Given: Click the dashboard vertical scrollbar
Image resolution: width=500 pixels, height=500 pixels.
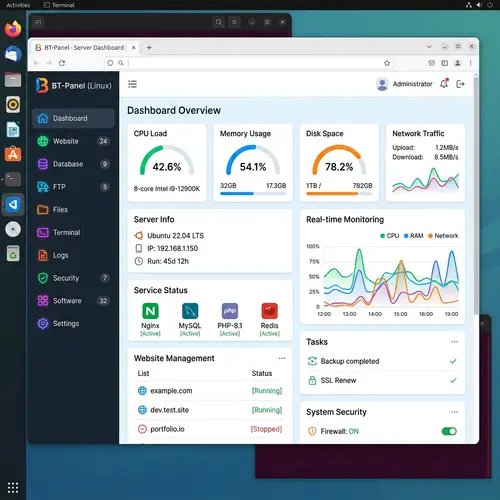Looking at the screenshot, I should [x=476, y=195].
